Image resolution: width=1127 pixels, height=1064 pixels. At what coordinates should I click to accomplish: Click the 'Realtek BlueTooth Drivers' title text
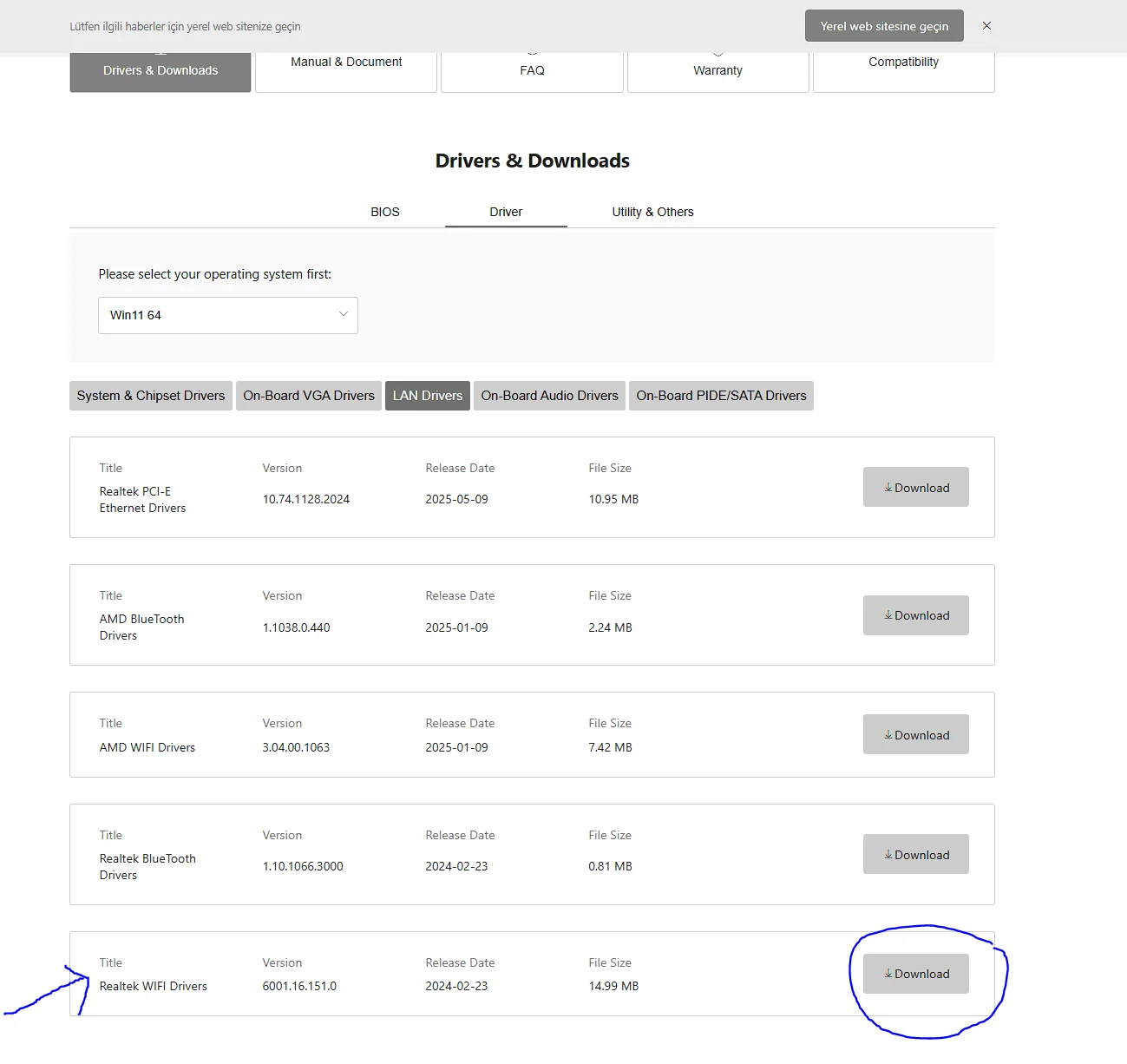(147, 867)
